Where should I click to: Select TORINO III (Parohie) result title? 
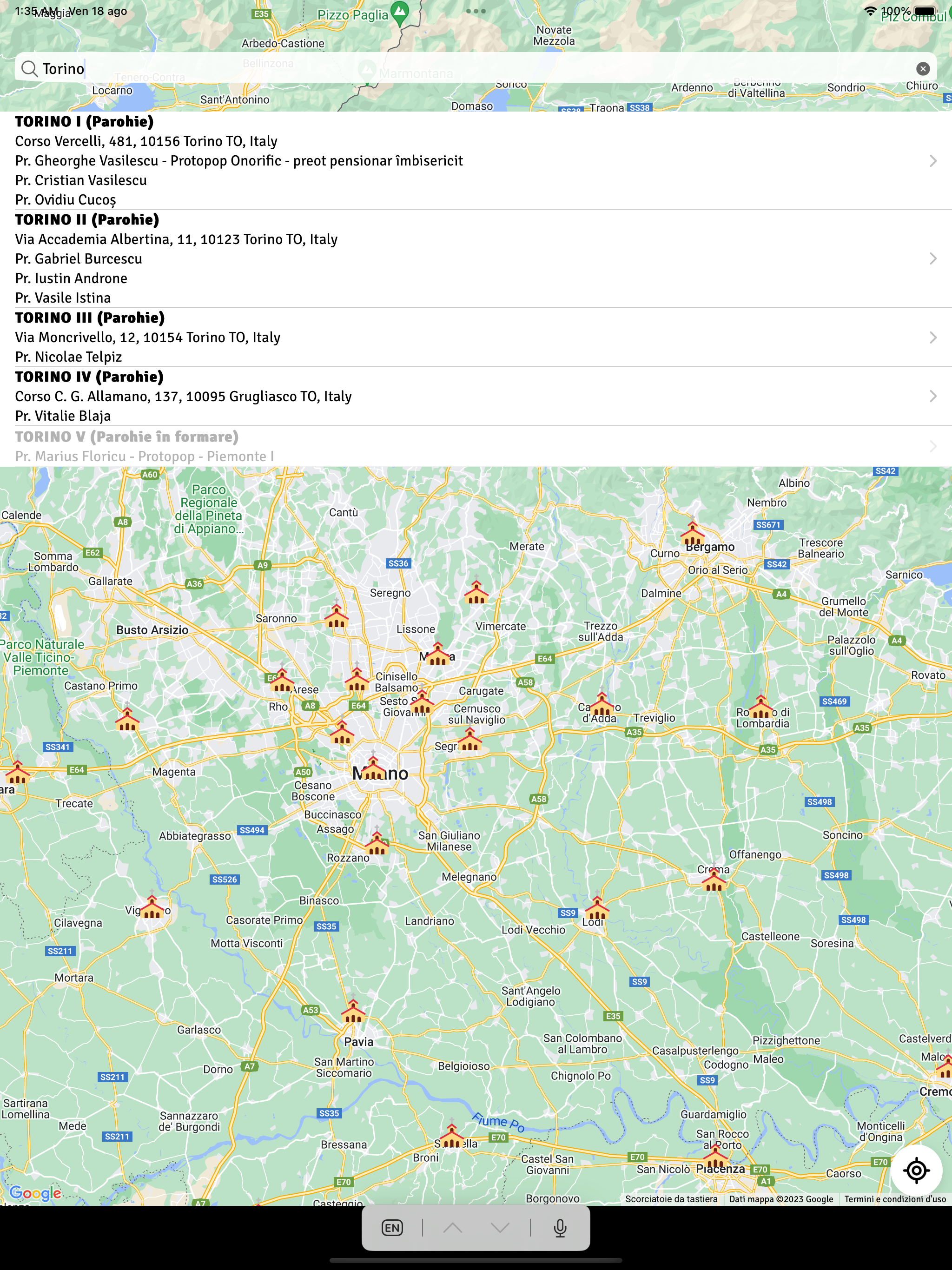point(90,318)
